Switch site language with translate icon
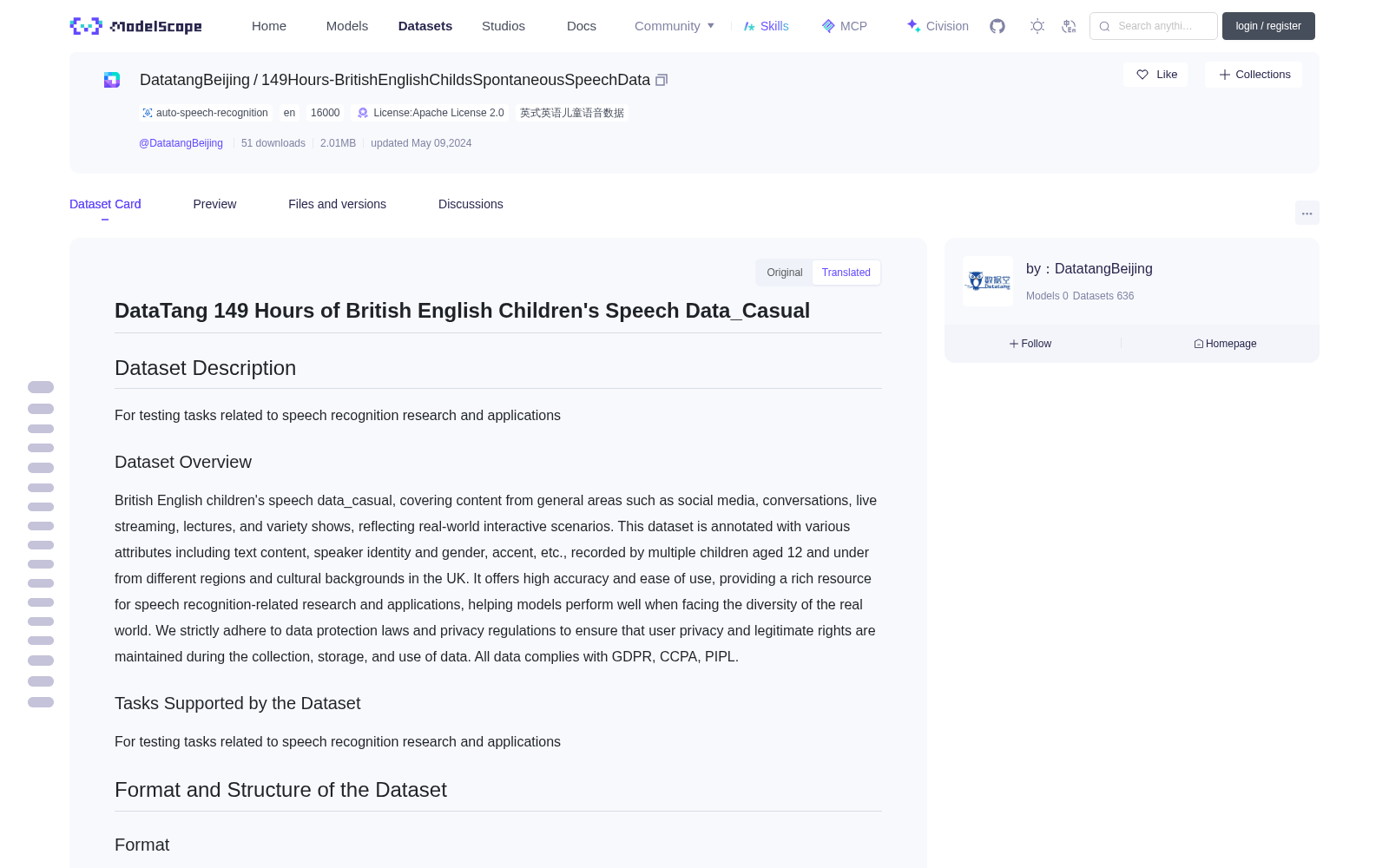Viewport: 1389px width, 868px height. [1069, 26]
